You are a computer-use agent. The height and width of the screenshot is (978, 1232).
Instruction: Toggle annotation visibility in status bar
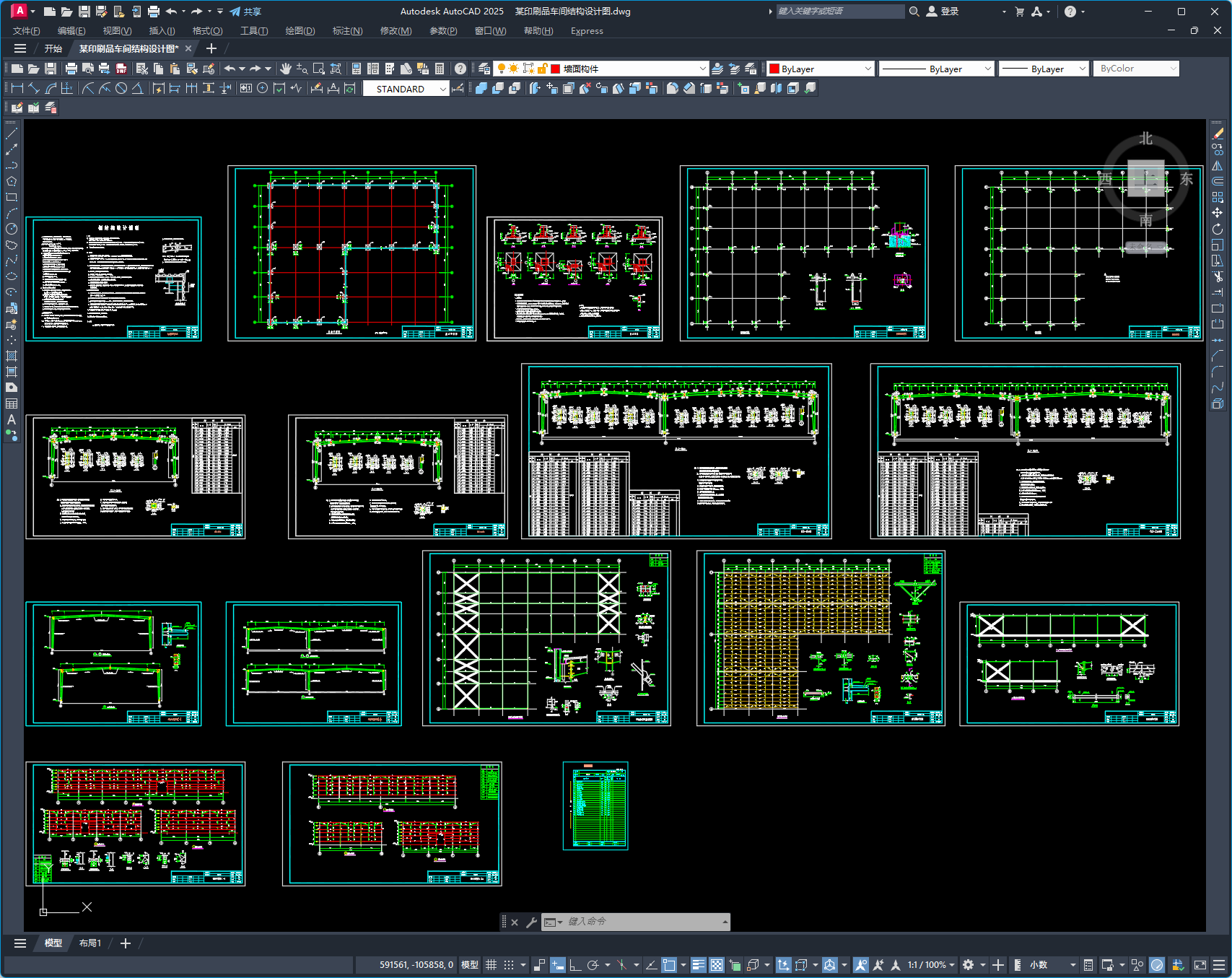(860, 965)
